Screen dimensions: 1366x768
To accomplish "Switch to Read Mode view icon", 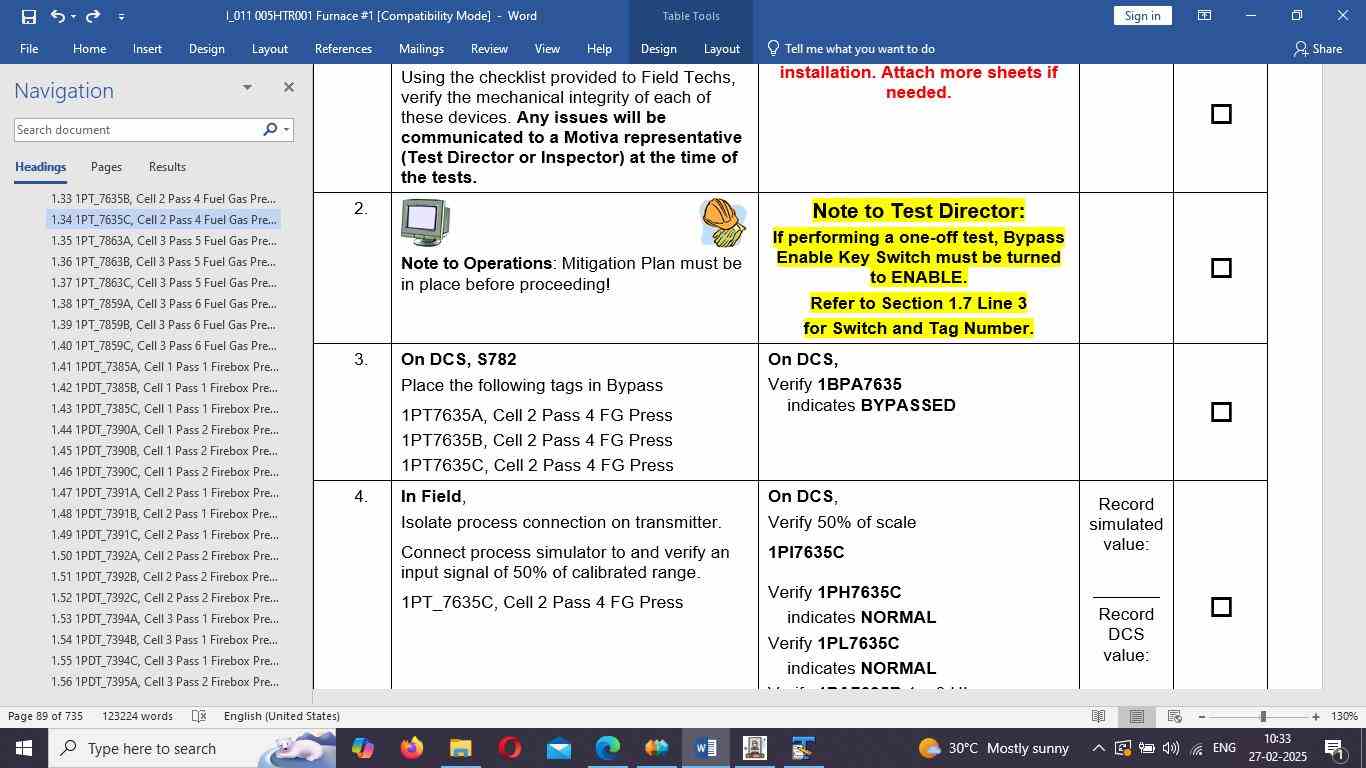I will (1098, 716).
